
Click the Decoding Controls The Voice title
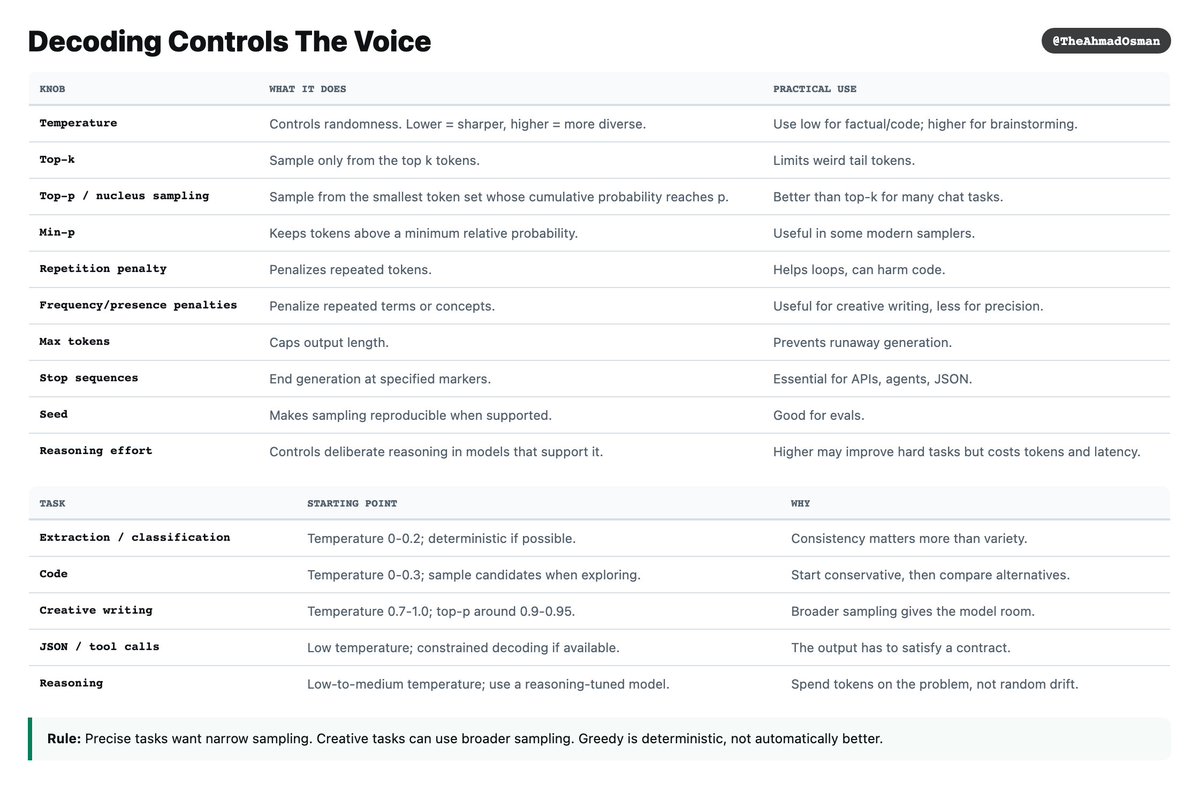coord(229,41)
